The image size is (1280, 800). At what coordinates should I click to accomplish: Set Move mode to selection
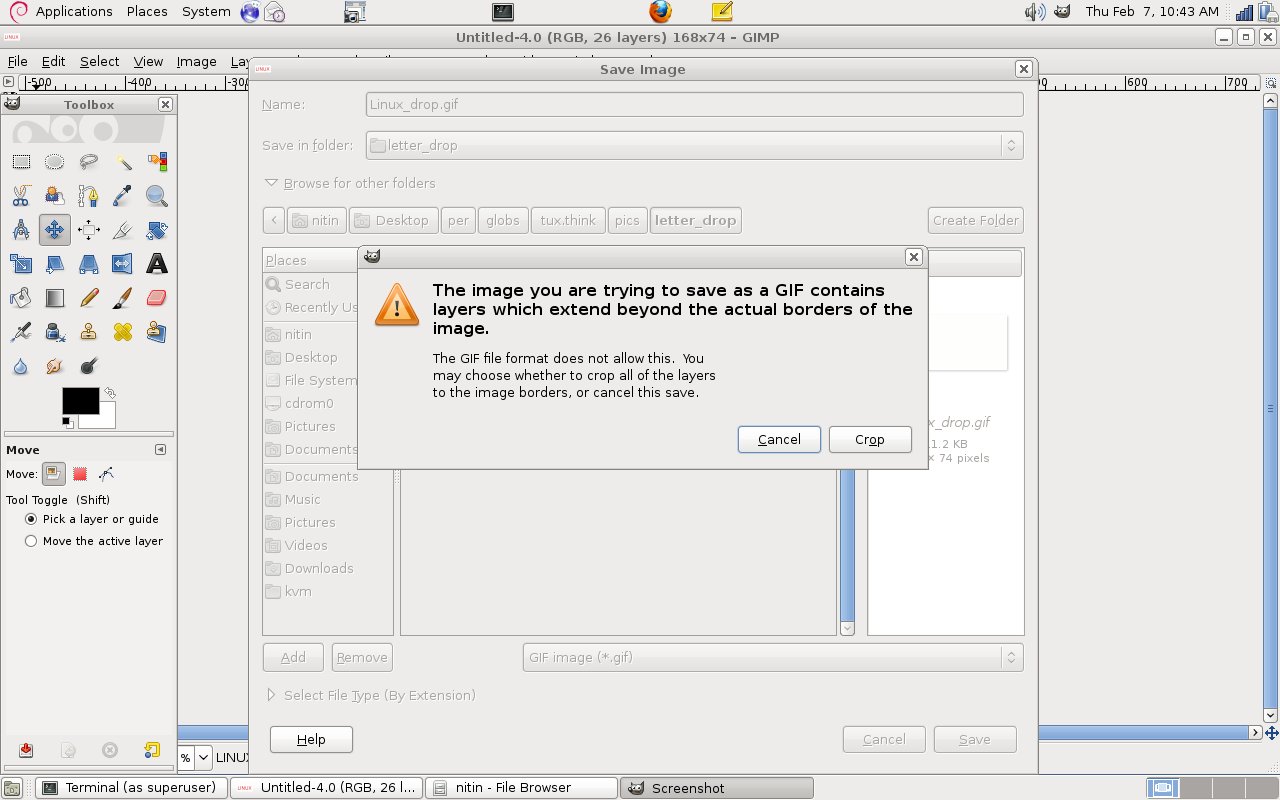click(x=80, y=474)
